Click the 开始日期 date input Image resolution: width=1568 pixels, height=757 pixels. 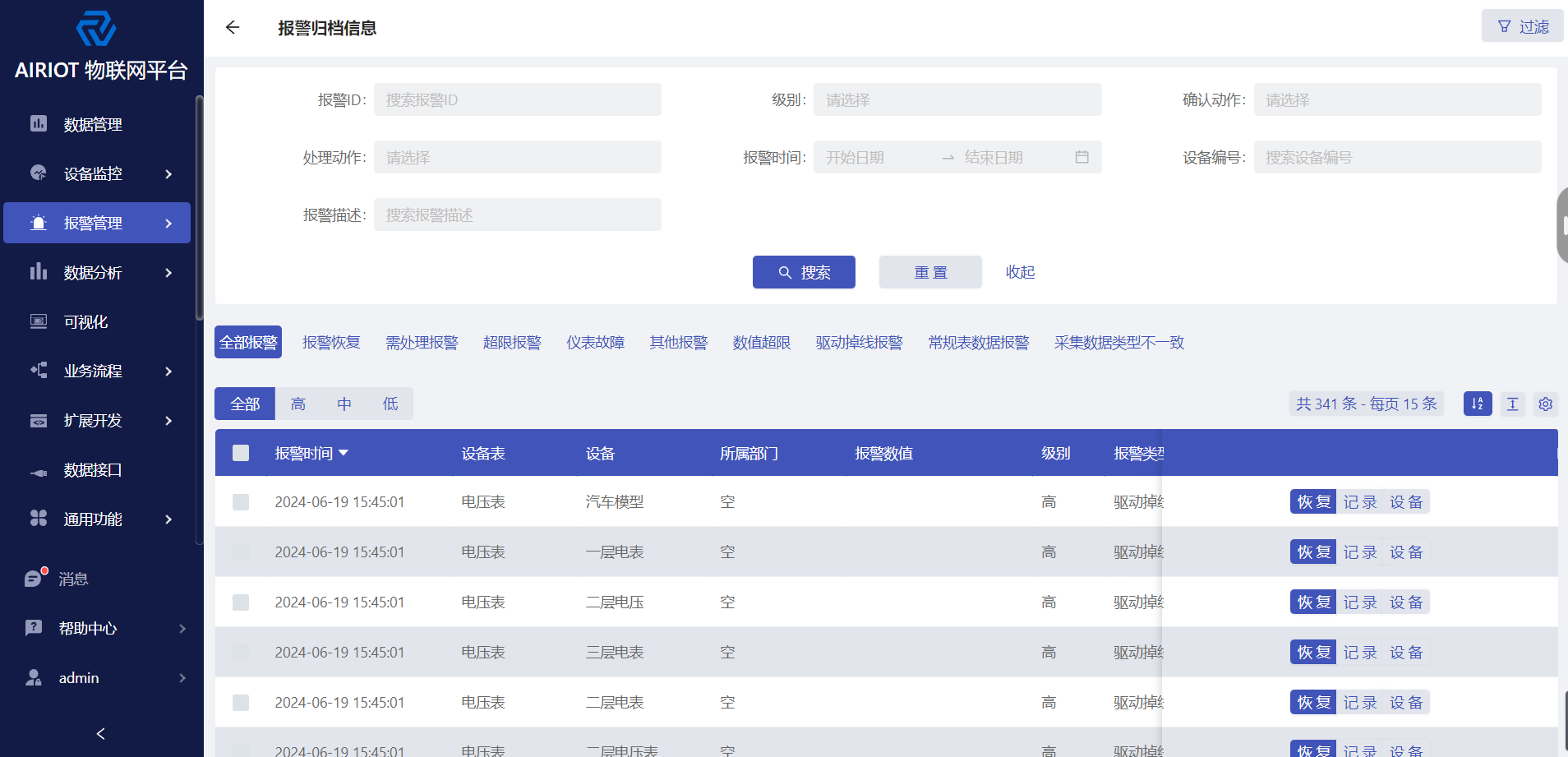(x=878, y=157)
